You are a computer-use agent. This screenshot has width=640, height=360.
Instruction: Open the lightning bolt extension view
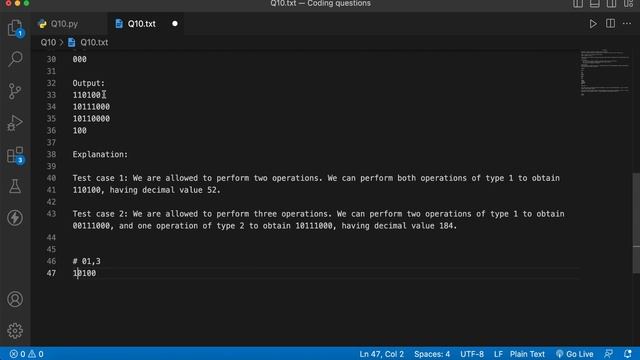pos(15,218)
